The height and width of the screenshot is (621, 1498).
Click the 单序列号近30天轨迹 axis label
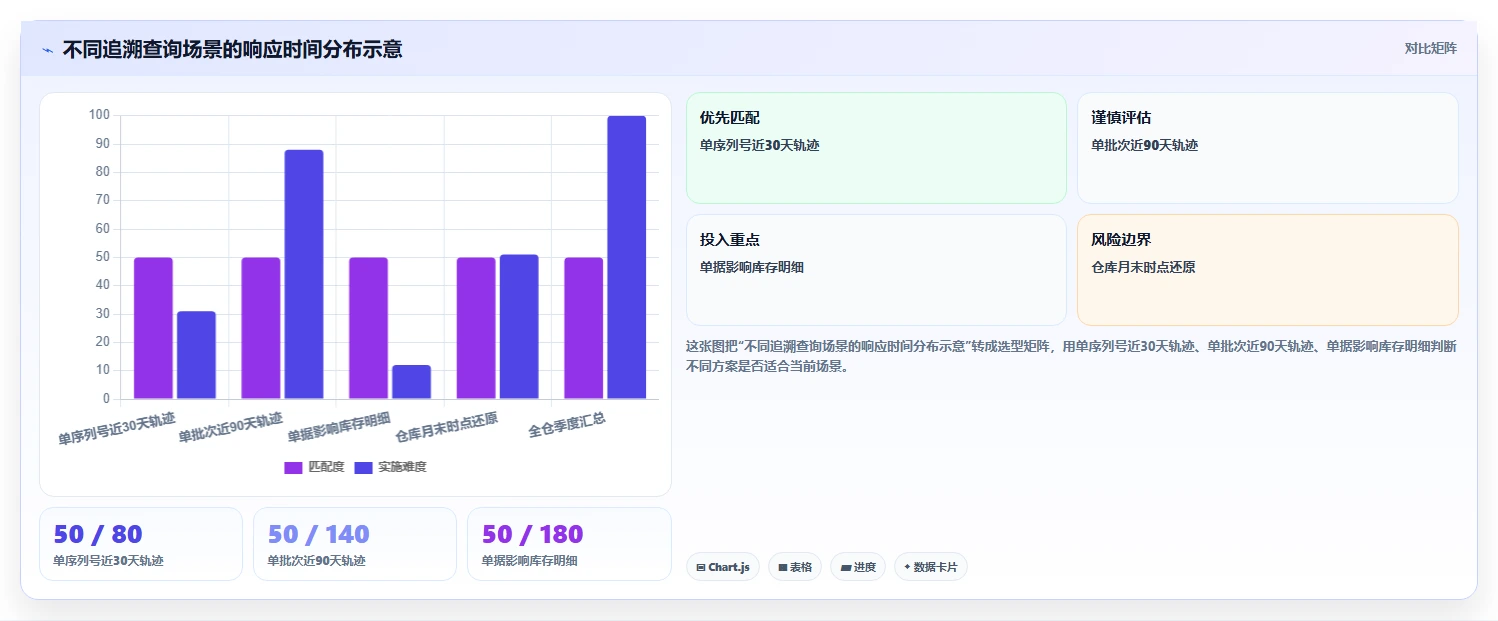coord(117,429)
